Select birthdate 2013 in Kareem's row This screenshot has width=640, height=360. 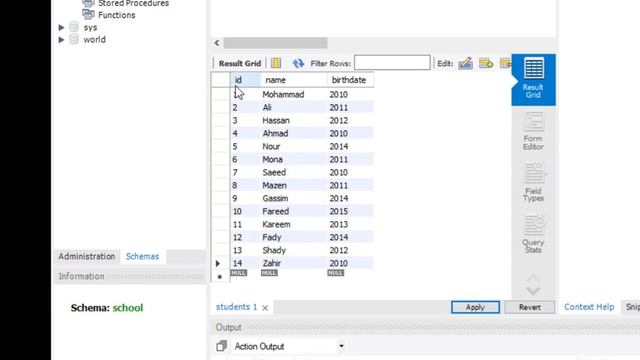pos(349,224)
